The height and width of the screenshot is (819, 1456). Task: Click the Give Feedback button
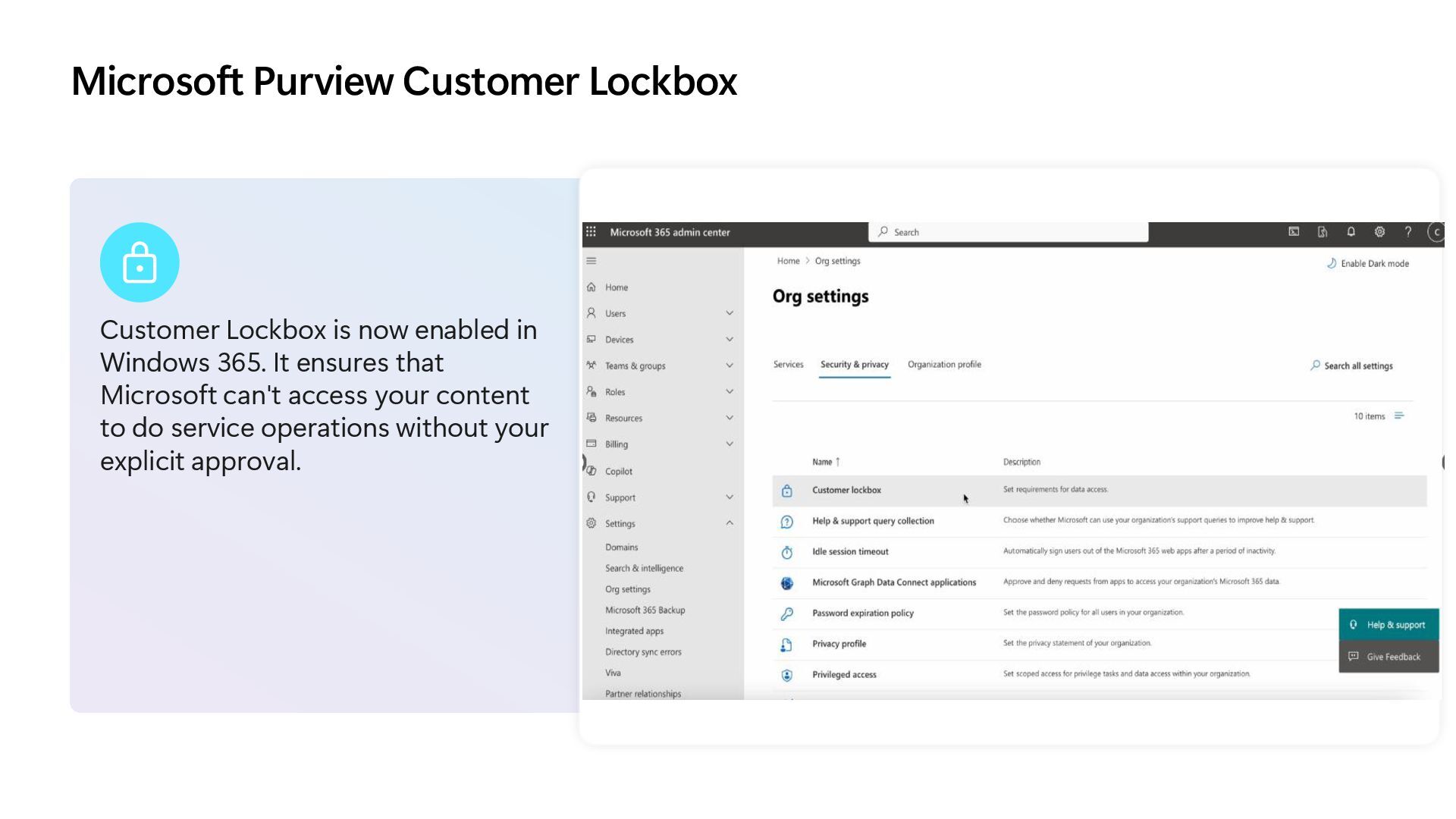tap(1389, 657)
